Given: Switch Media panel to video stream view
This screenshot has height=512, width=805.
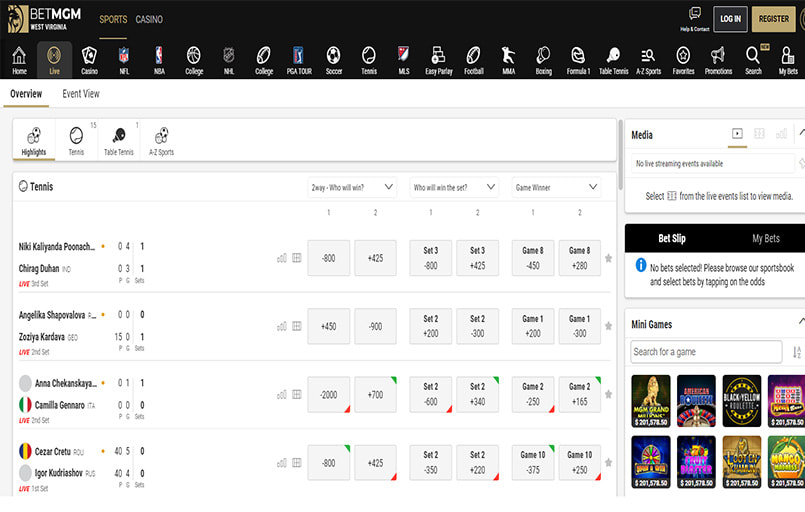Looking at the screenshot, I should 737,134.
